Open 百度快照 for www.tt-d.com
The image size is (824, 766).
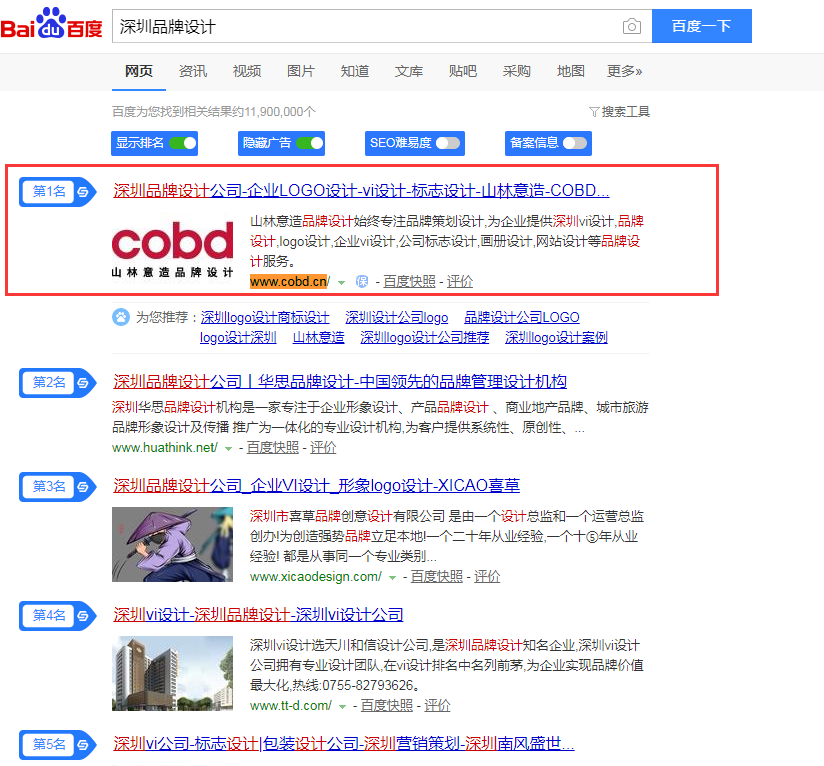point(387,706)
